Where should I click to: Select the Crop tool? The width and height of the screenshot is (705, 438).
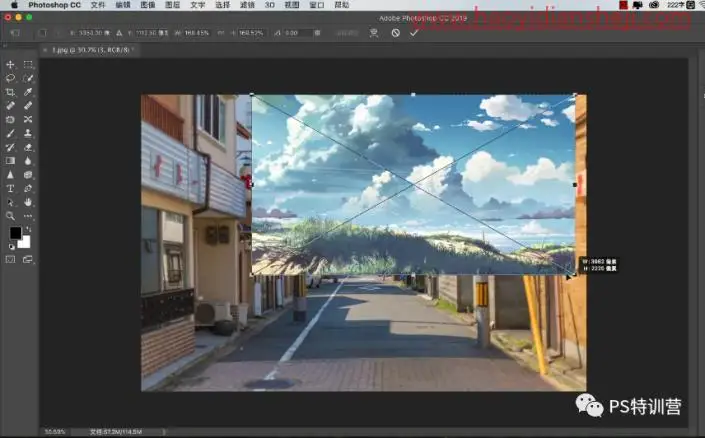point(10,92)
